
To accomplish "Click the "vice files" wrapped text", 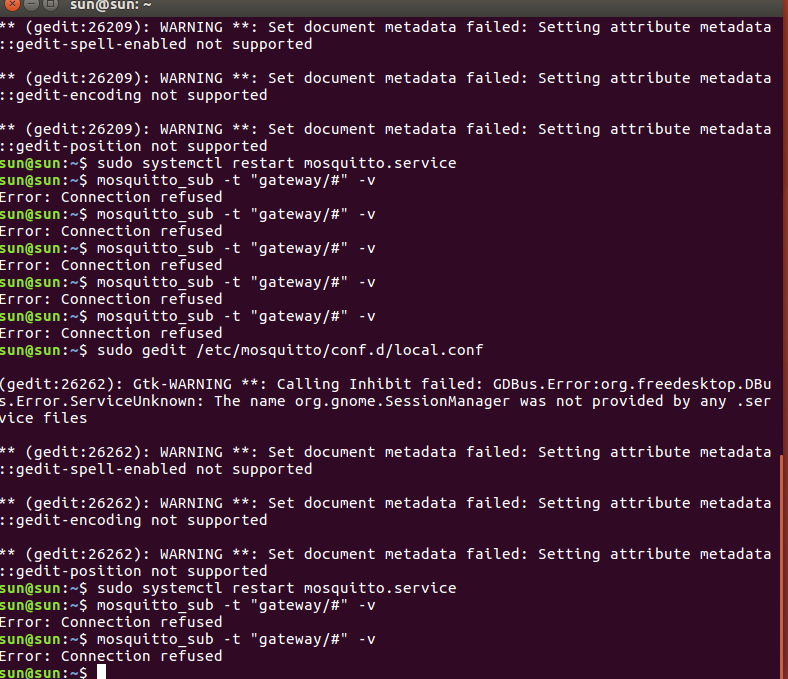I will pos(44,418).
